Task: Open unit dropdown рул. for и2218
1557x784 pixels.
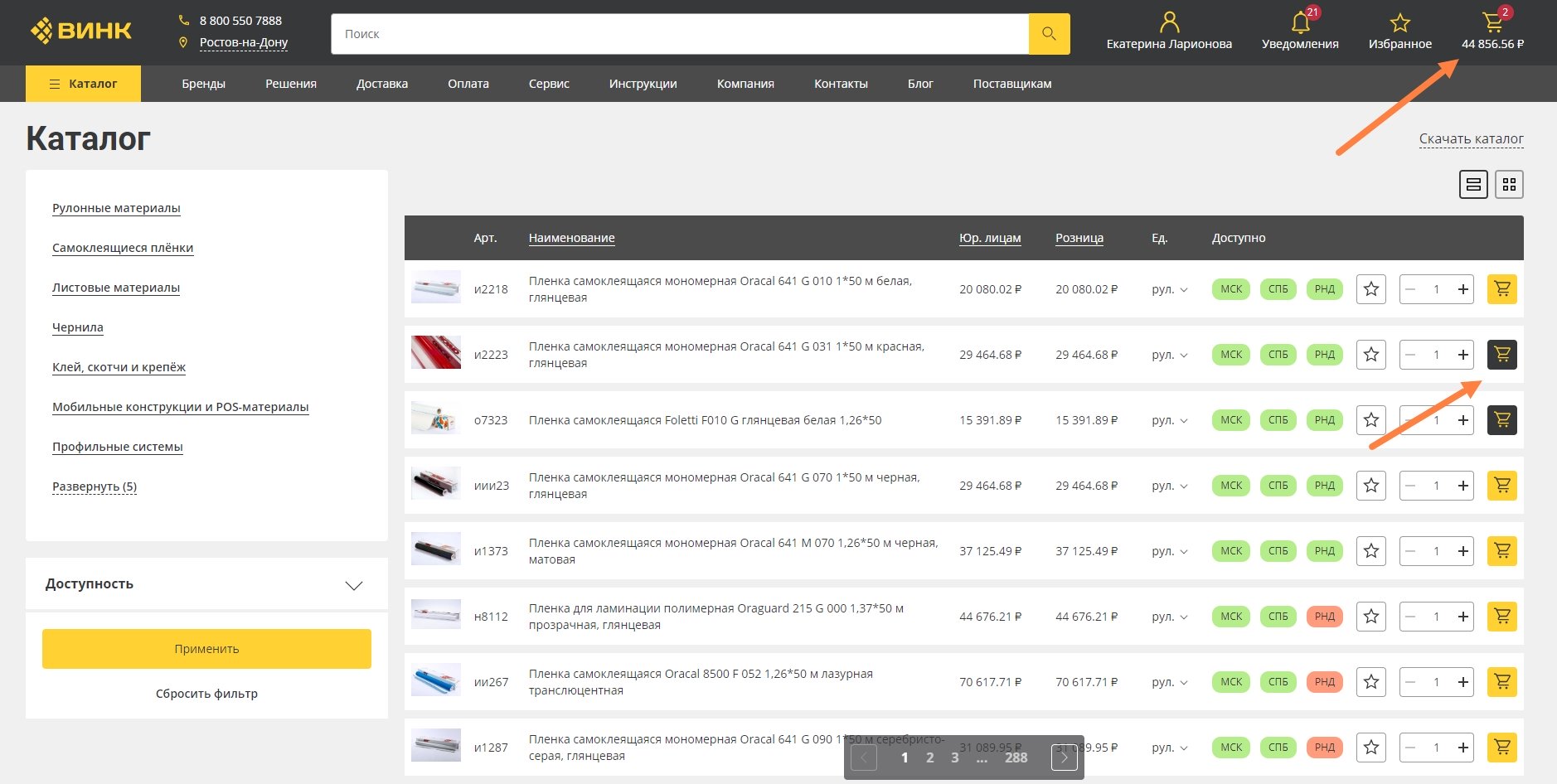Action: click(x=1170, y=289)
